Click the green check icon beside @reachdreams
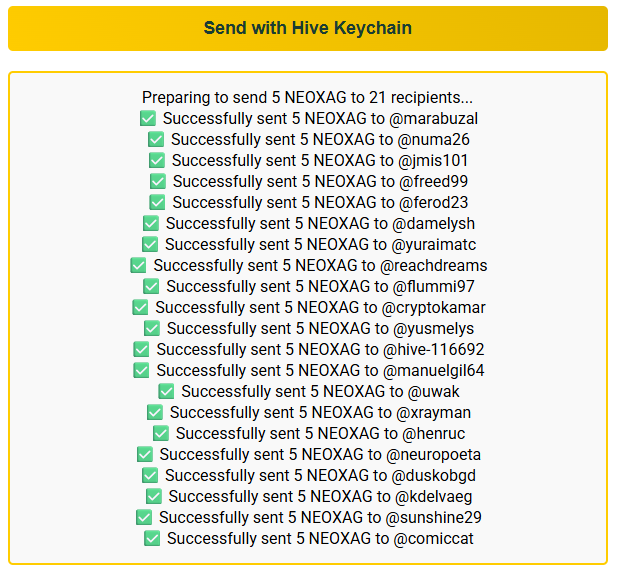 (x=138, y=265)
